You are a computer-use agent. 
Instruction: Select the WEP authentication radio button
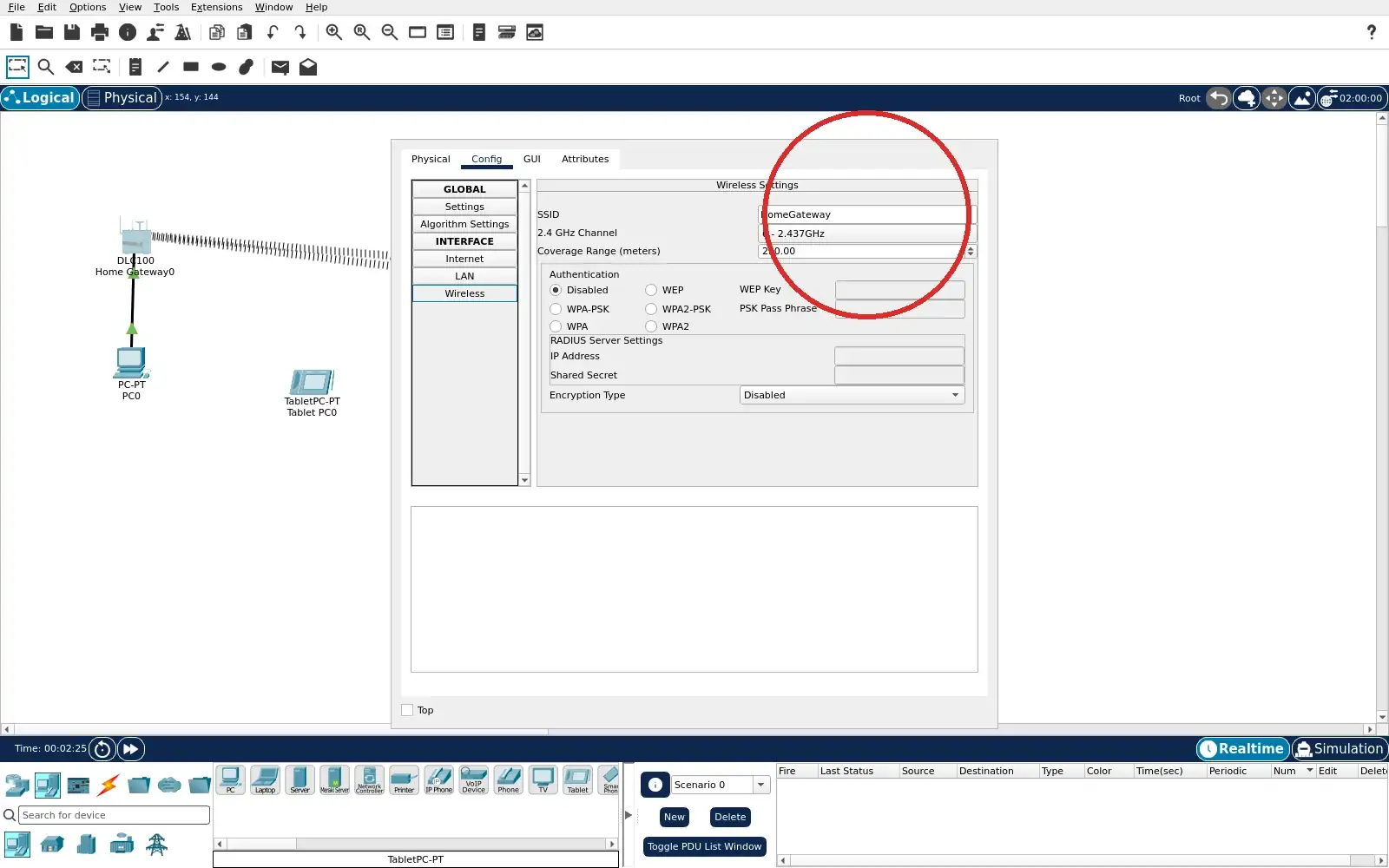point(651,290)
